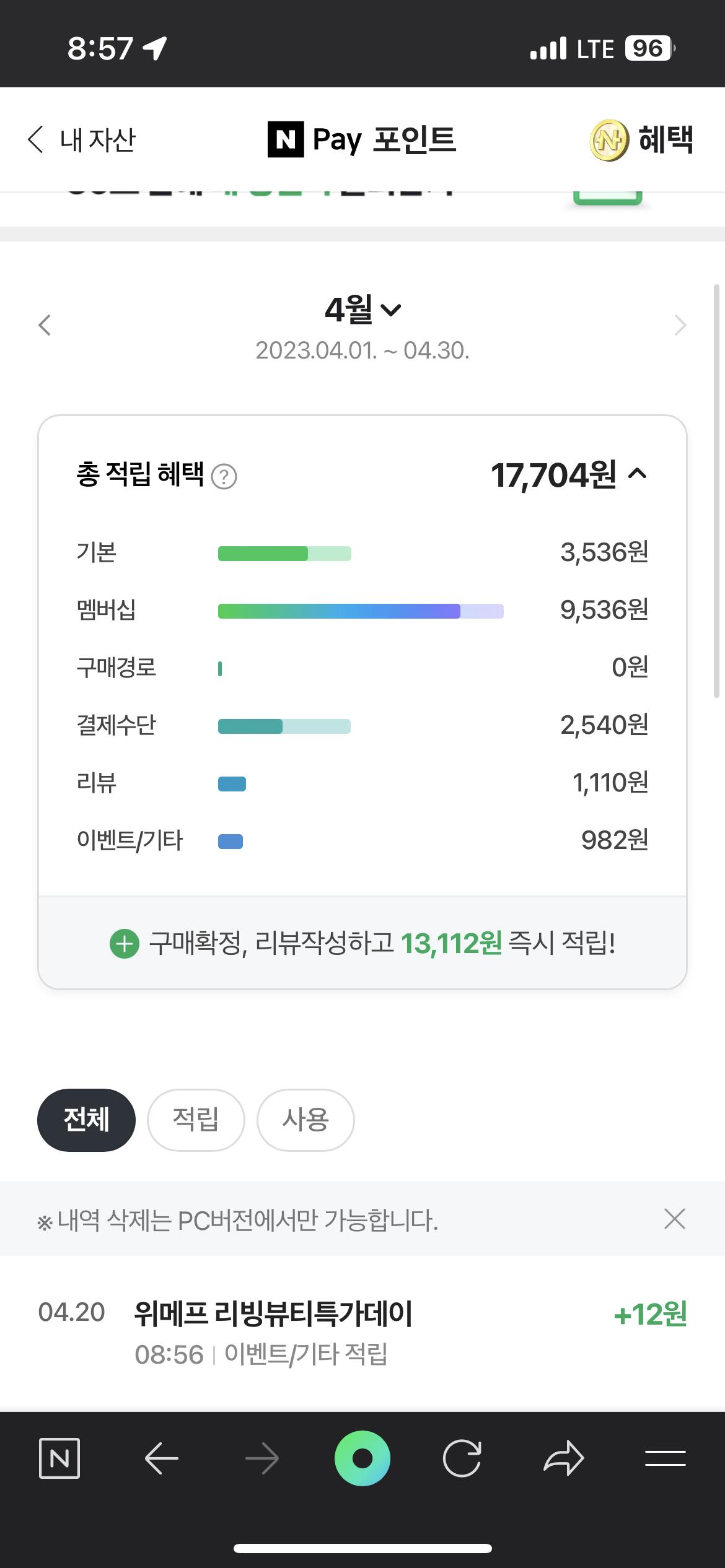Reload the page with refresh icon
Image resolution: width=725 pixels, height=1568 pixels.
pos(462,1458)
